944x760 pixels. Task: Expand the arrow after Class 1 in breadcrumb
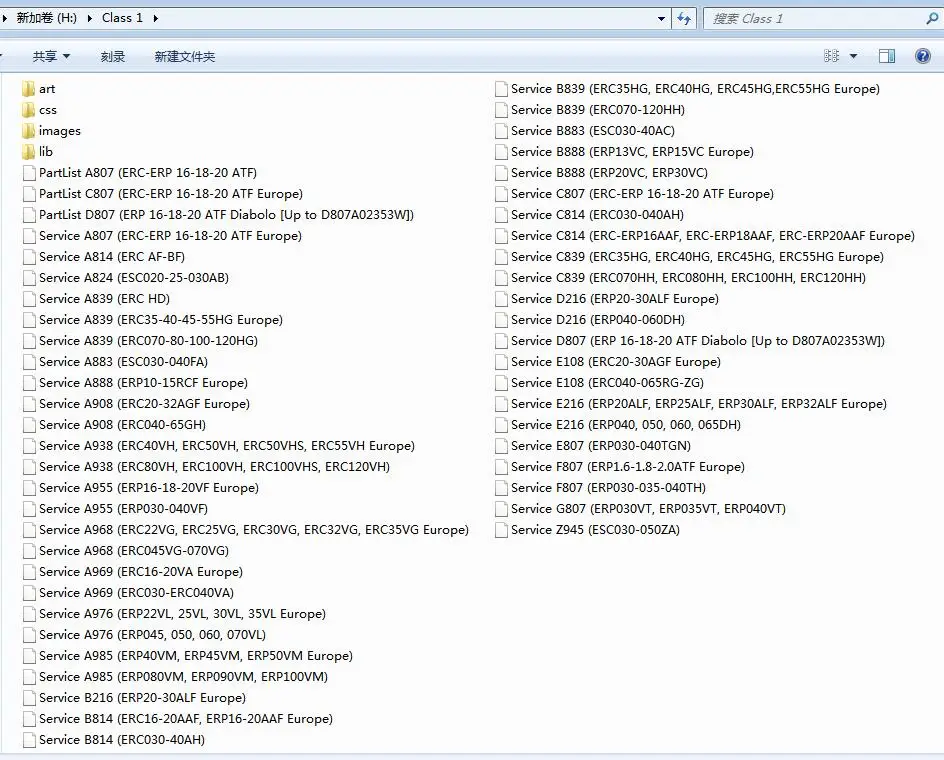155,18
